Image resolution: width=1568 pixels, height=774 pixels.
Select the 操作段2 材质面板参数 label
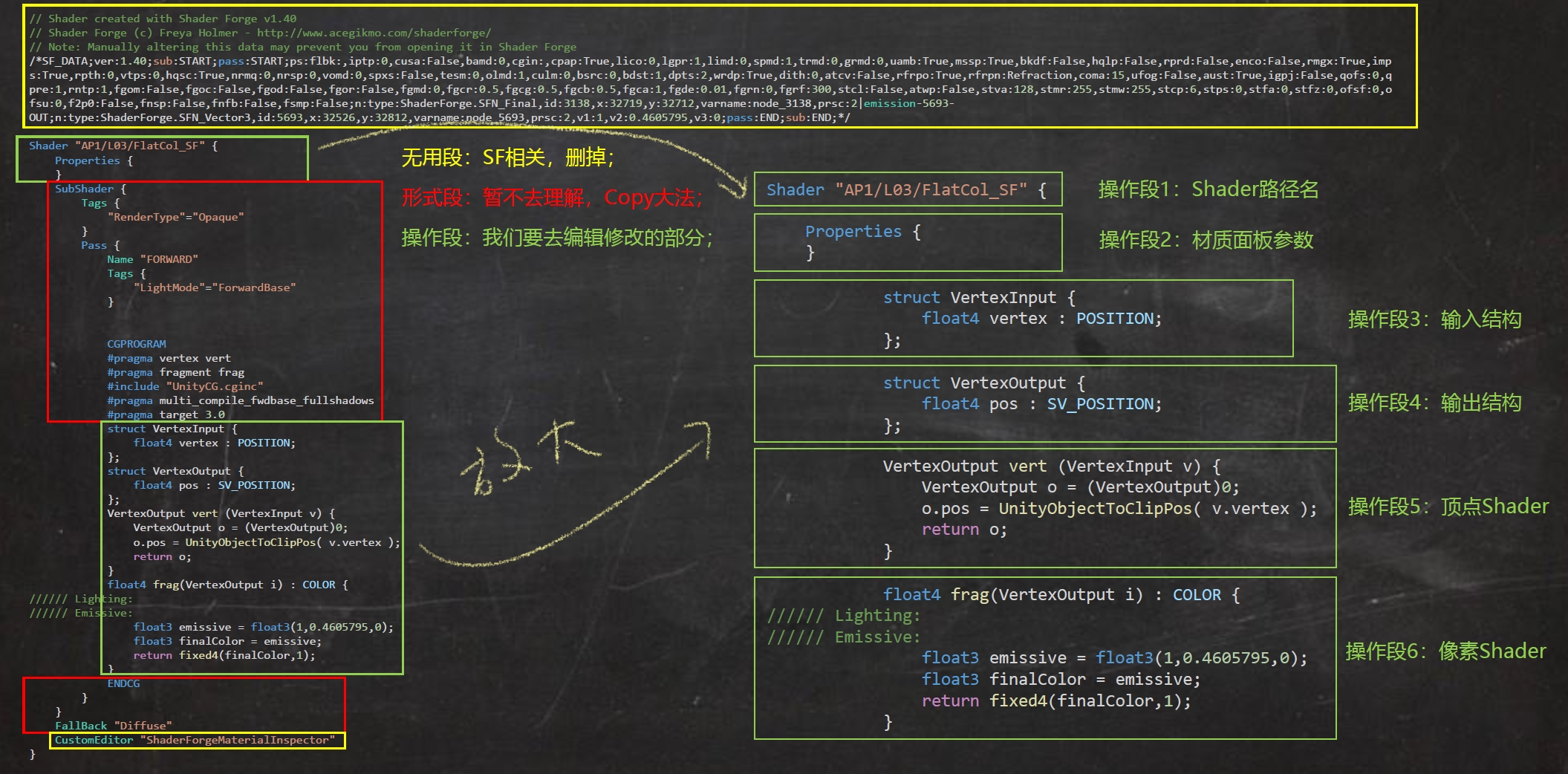[x=1206, y=240]
